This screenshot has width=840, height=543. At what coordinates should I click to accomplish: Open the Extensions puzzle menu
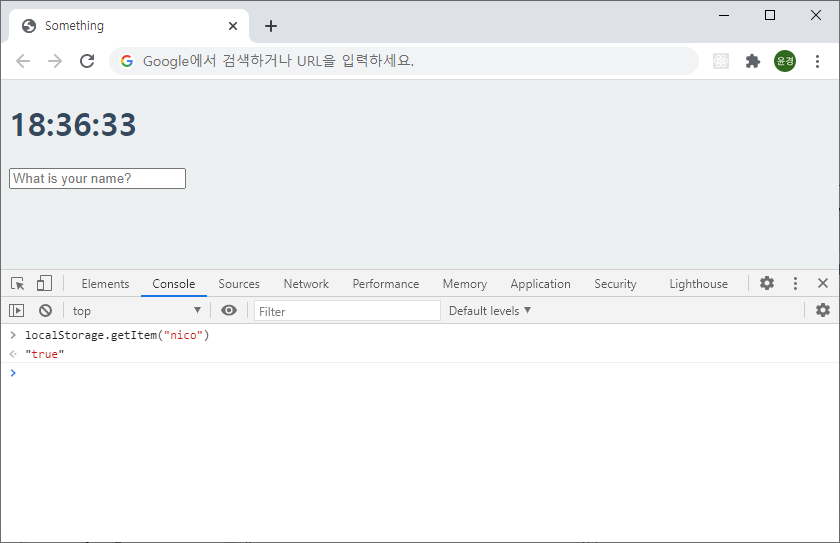(753, 61)
